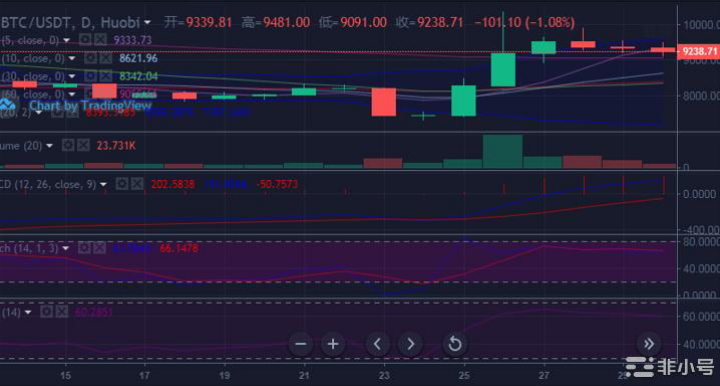This screenshot has width=720, height=386.
Task: Expand the Stoch (14, 1, 3) dropdown arrow
Action: click(66, 248)
